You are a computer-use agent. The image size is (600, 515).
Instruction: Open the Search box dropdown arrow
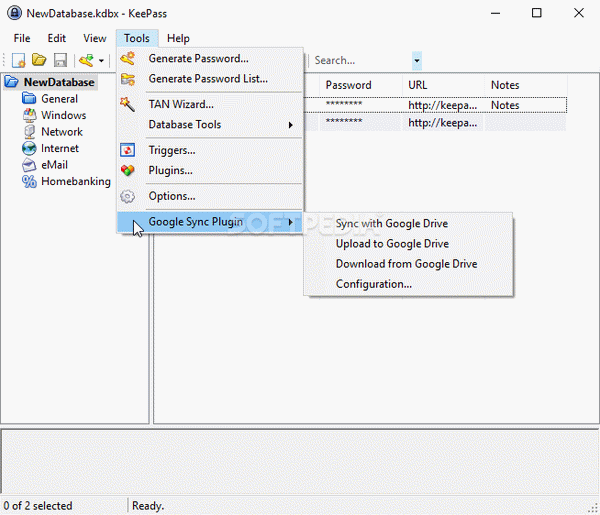[417, 60]
